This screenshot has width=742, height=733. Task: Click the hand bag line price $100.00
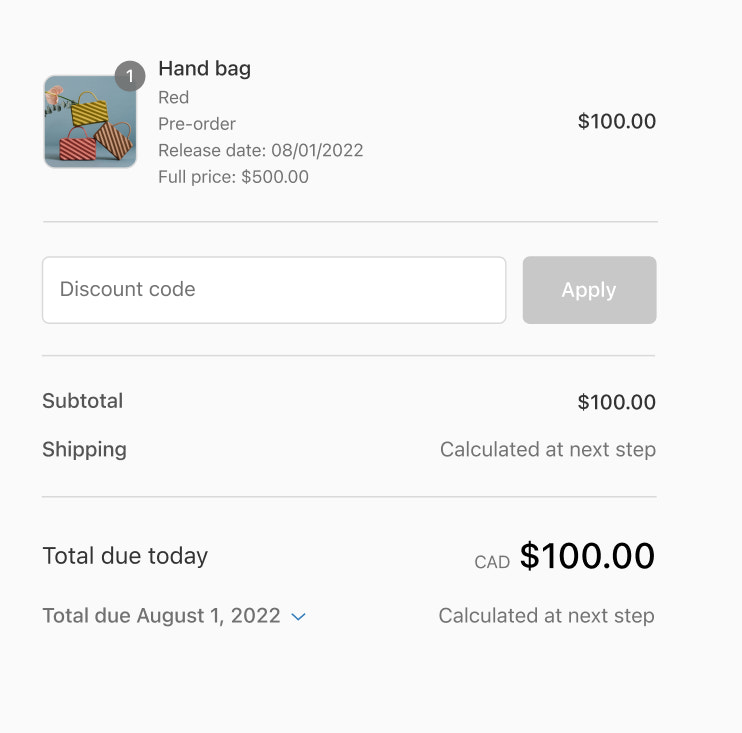(x=616, y=122)
